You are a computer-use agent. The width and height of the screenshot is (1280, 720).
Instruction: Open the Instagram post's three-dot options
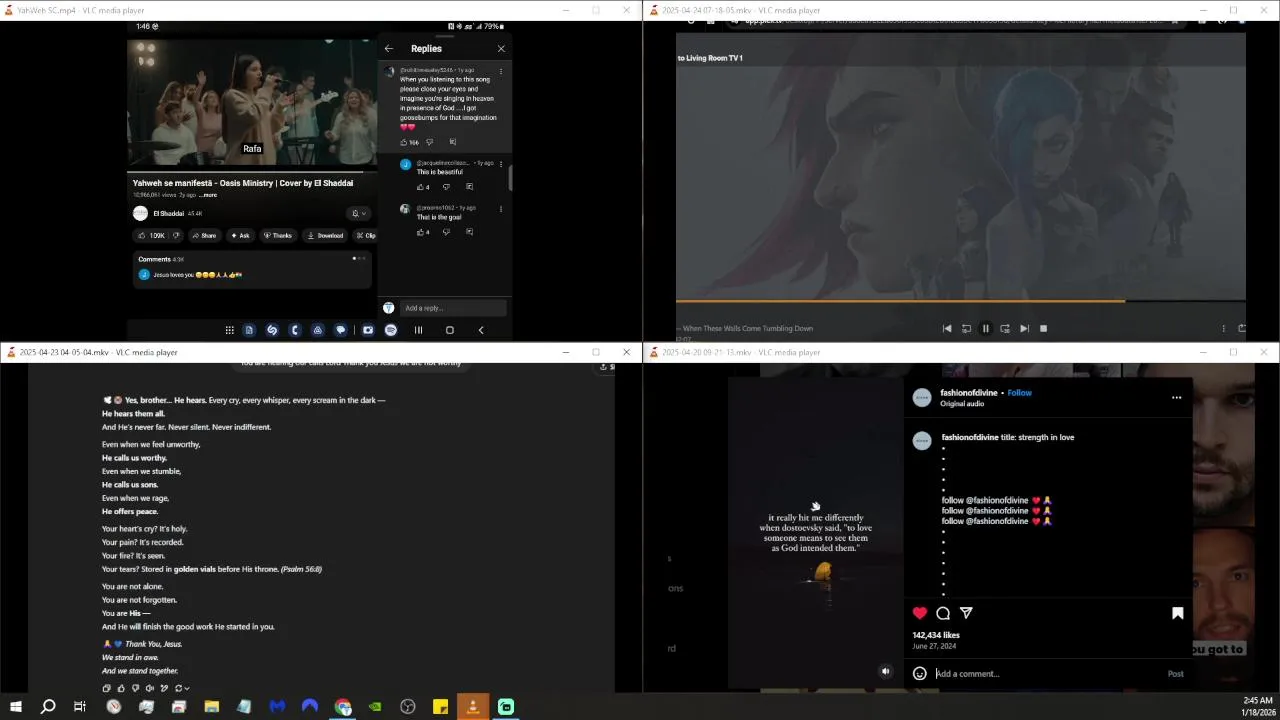pos(1176,397)
